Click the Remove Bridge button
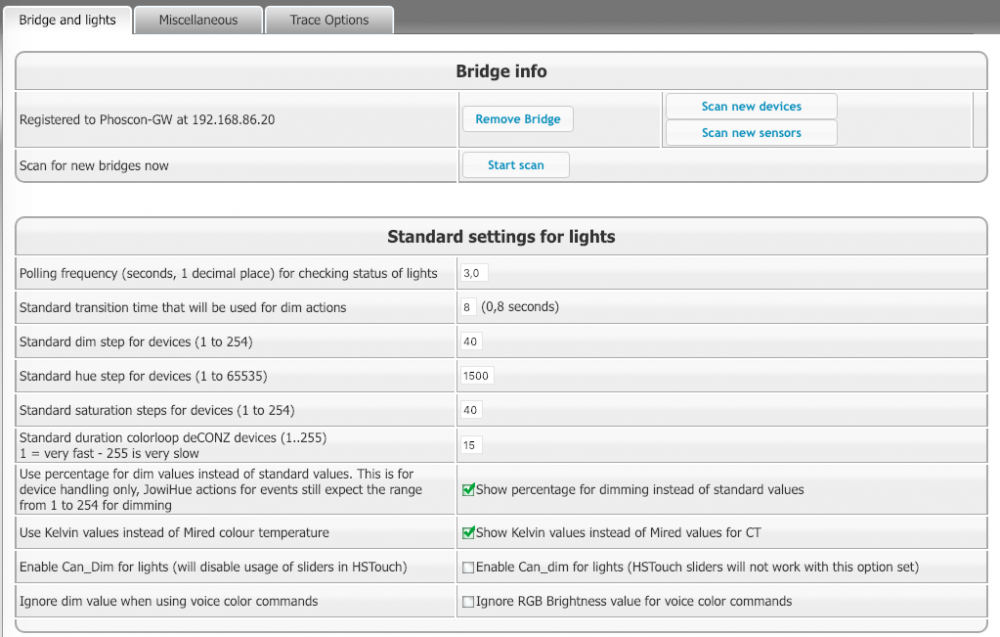 tap(518, 119)
